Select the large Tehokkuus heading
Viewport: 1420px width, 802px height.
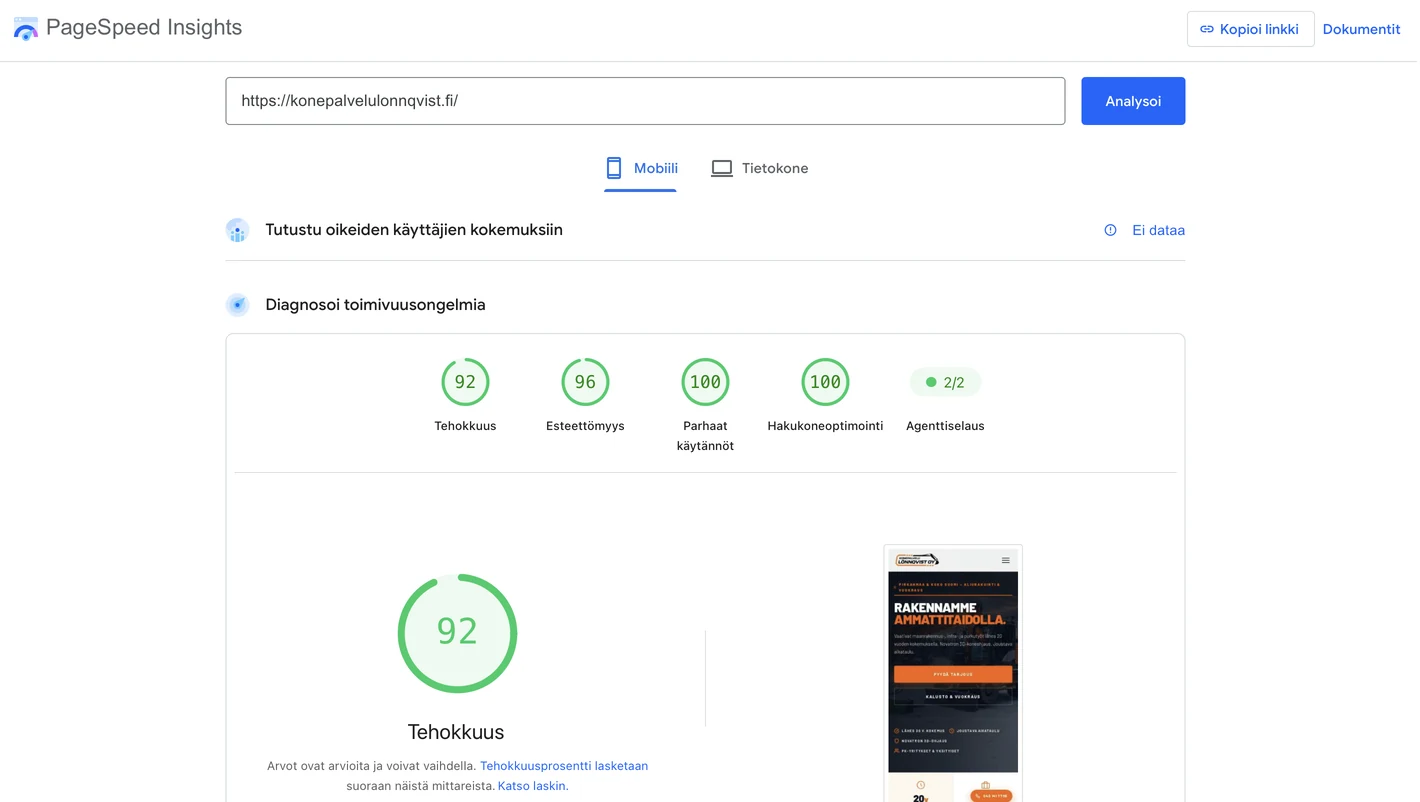point(456,732)
